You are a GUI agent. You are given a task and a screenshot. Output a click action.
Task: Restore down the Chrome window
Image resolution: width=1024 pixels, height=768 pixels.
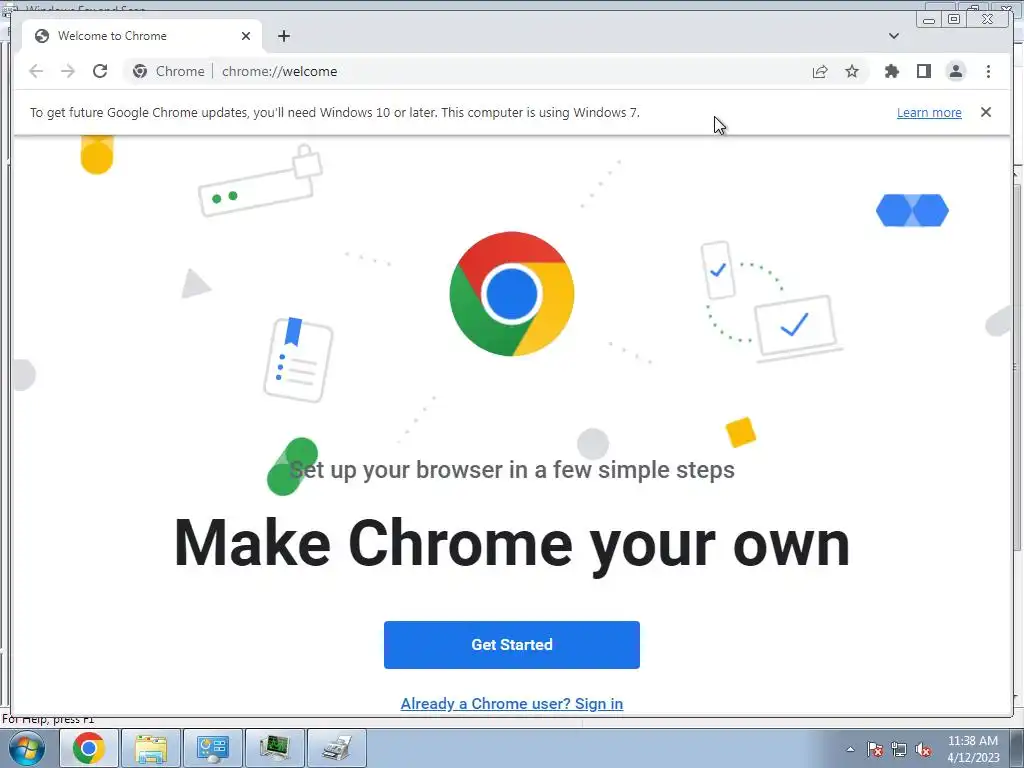[954, 19]
